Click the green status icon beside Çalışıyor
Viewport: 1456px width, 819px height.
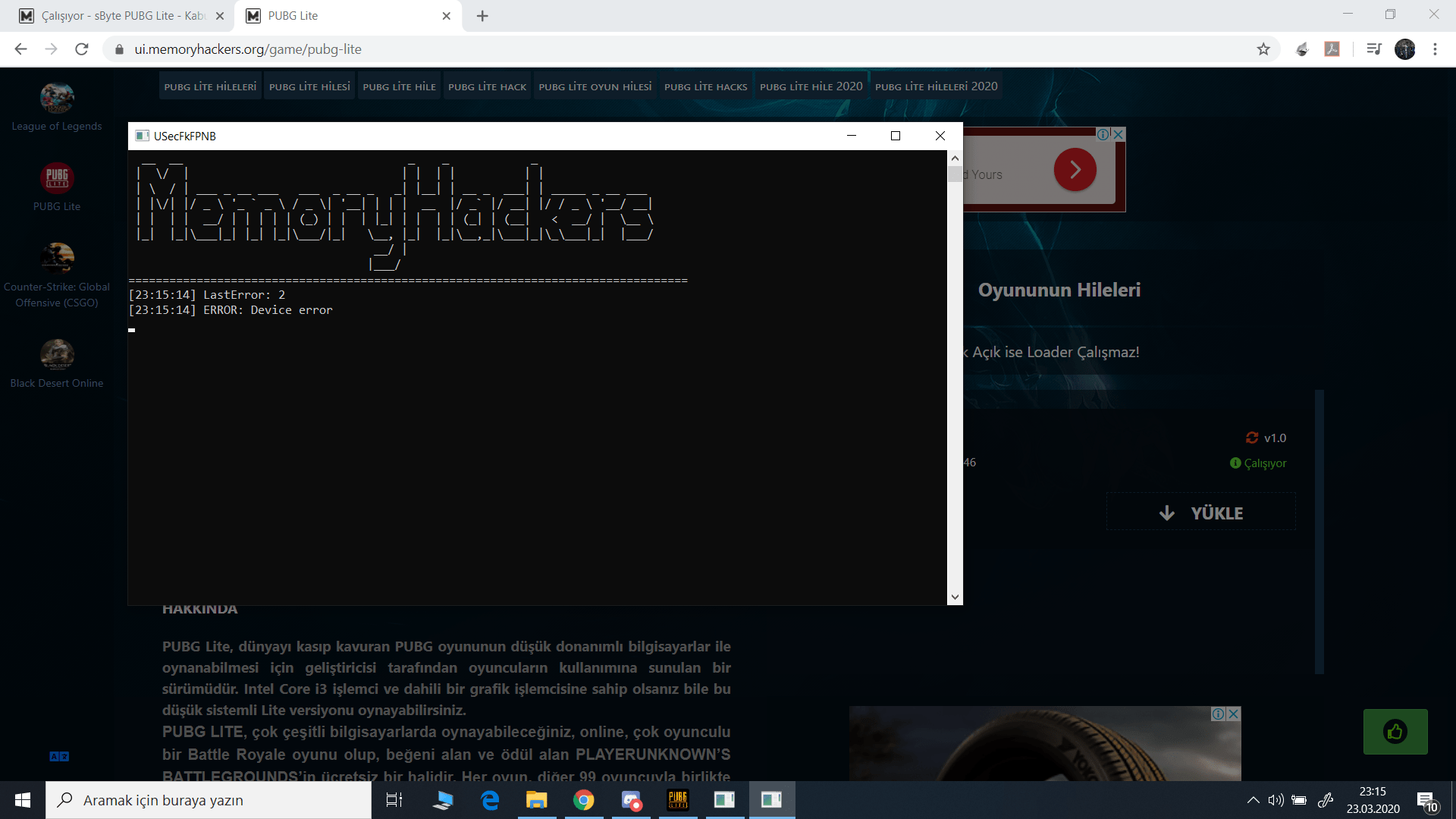[1235, 463]
